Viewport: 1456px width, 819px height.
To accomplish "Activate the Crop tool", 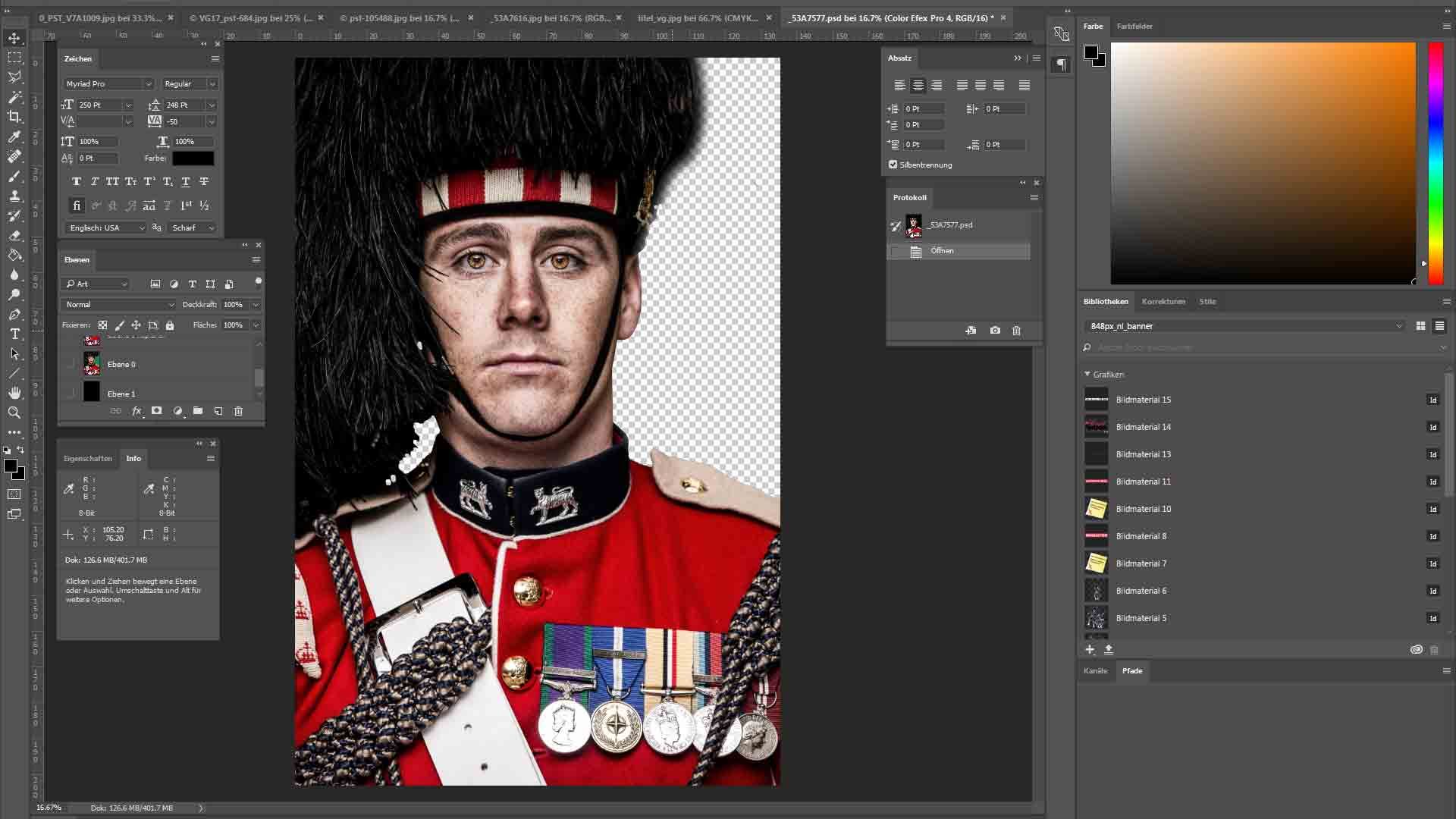I will [x=14, y=117].
